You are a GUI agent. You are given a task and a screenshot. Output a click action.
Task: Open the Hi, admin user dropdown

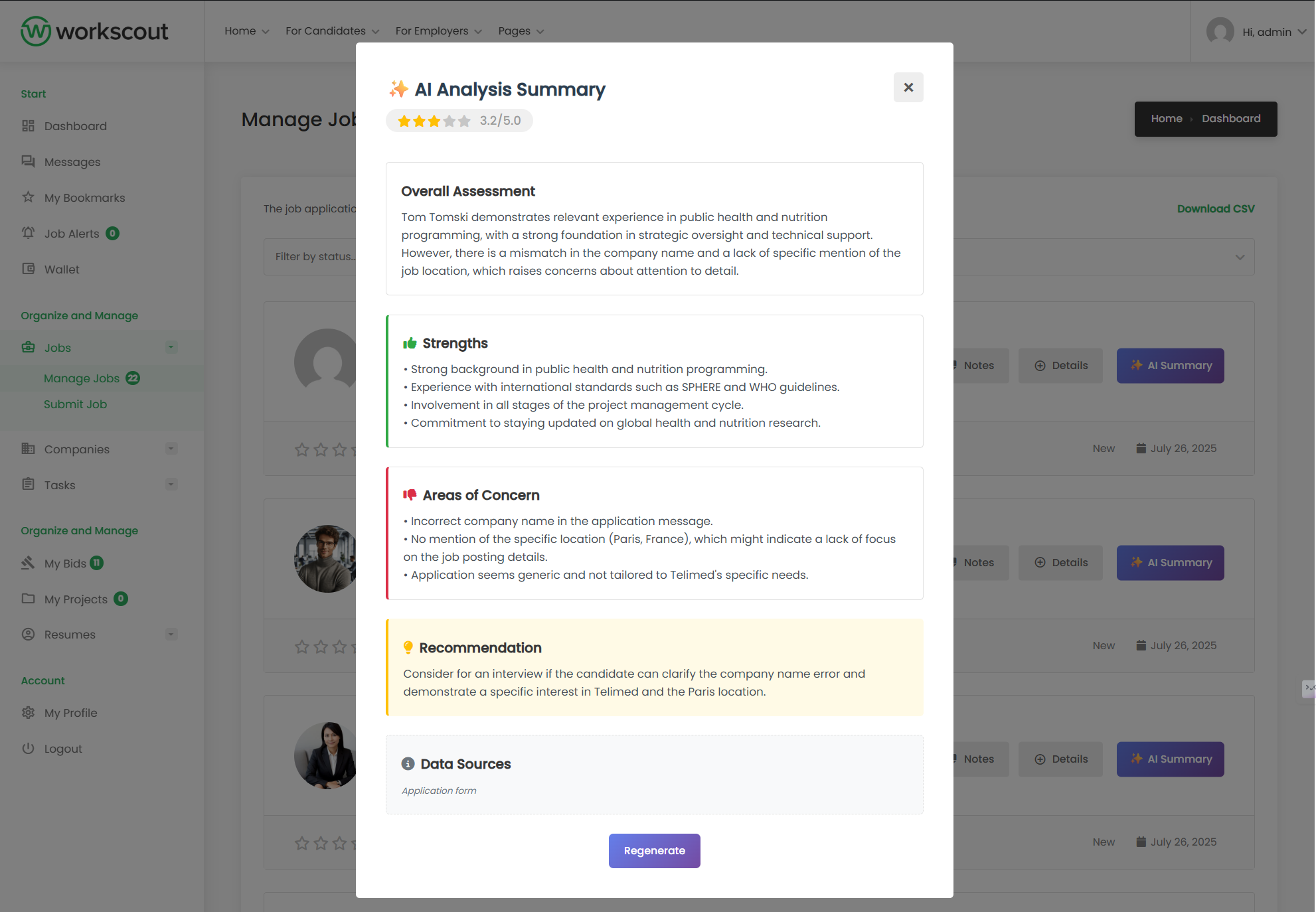[x=1274, y=32]
